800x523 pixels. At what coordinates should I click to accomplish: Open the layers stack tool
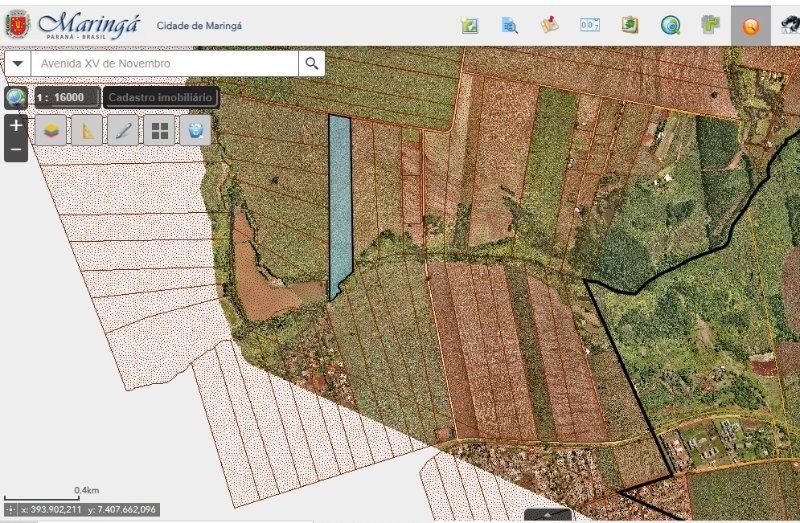coord(52,130)
